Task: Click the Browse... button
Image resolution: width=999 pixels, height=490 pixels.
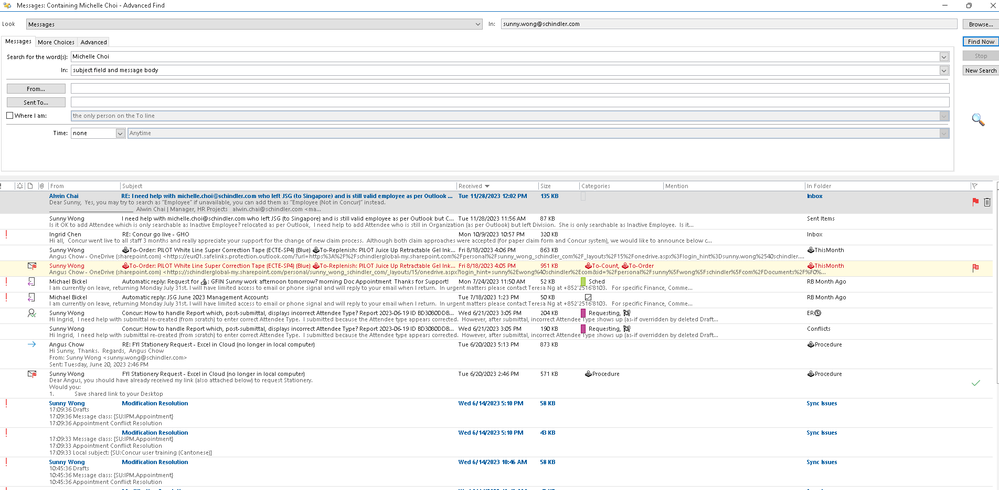Action: [x=980, y=24]
